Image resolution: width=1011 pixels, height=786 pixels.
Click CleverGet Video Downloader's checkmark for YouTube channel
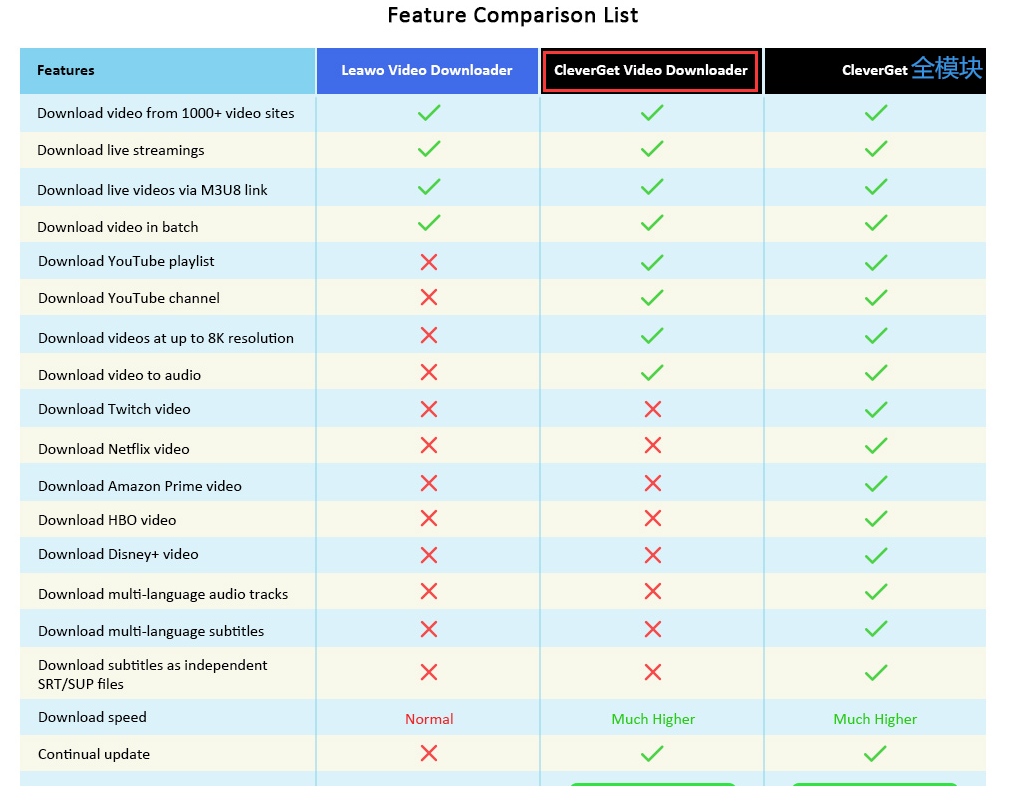(x=652, y=298)
